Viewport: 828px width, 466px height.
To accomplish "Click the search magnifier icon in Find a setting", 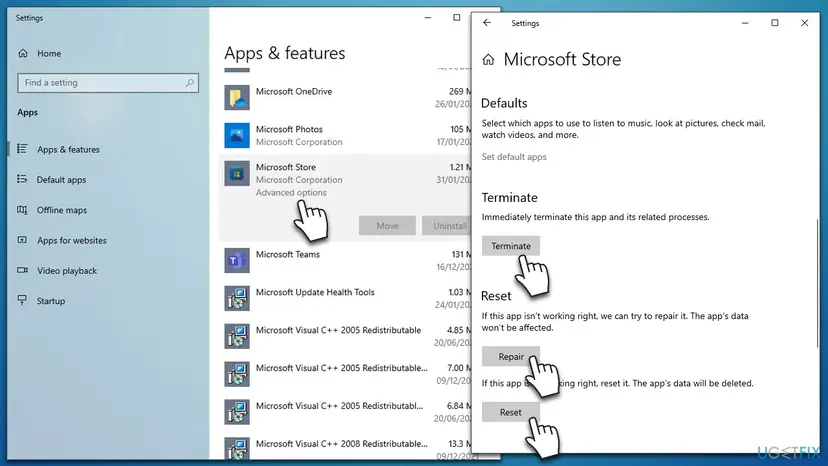I will [190, 83].
